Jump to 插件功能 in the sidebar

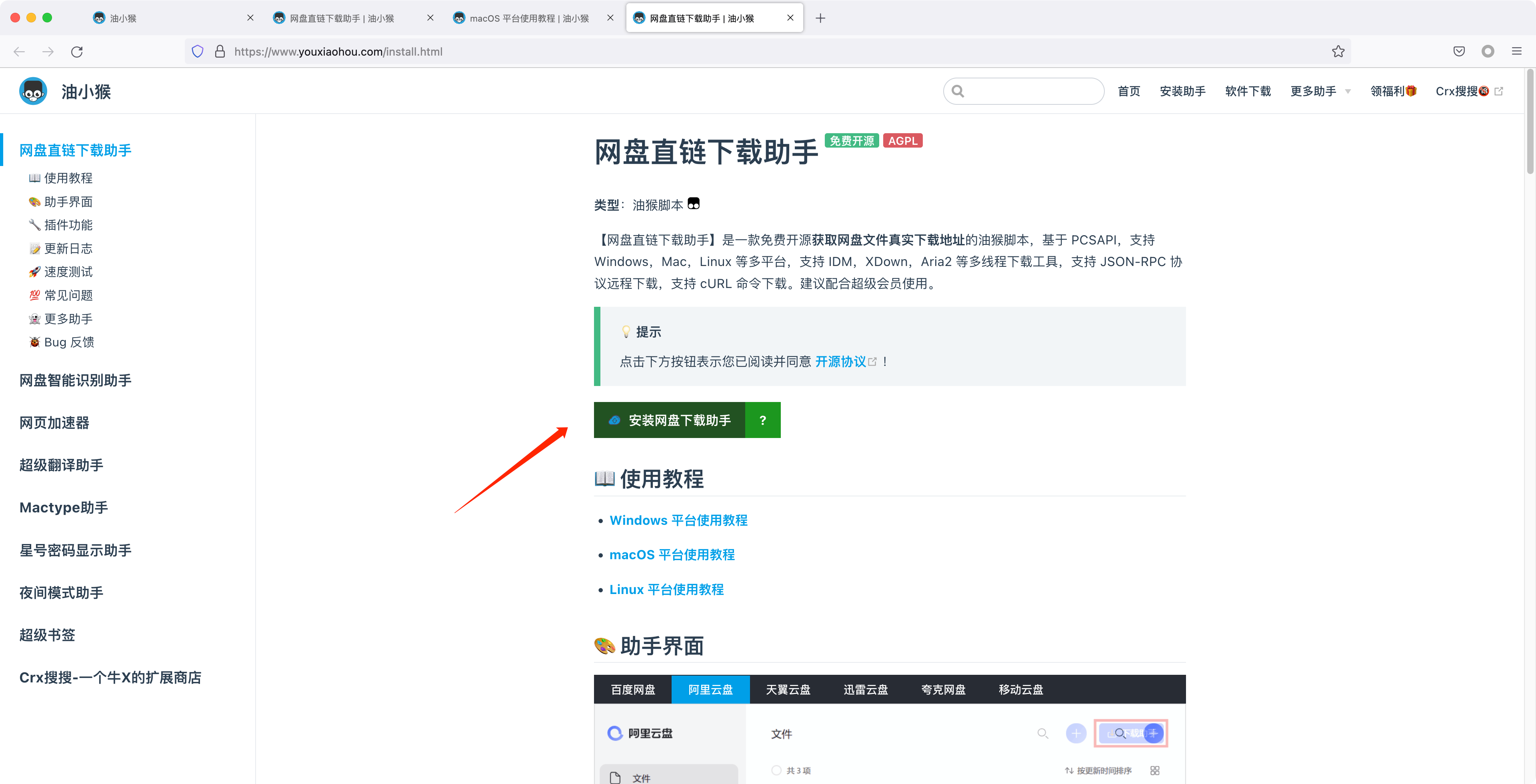(61, 225)
